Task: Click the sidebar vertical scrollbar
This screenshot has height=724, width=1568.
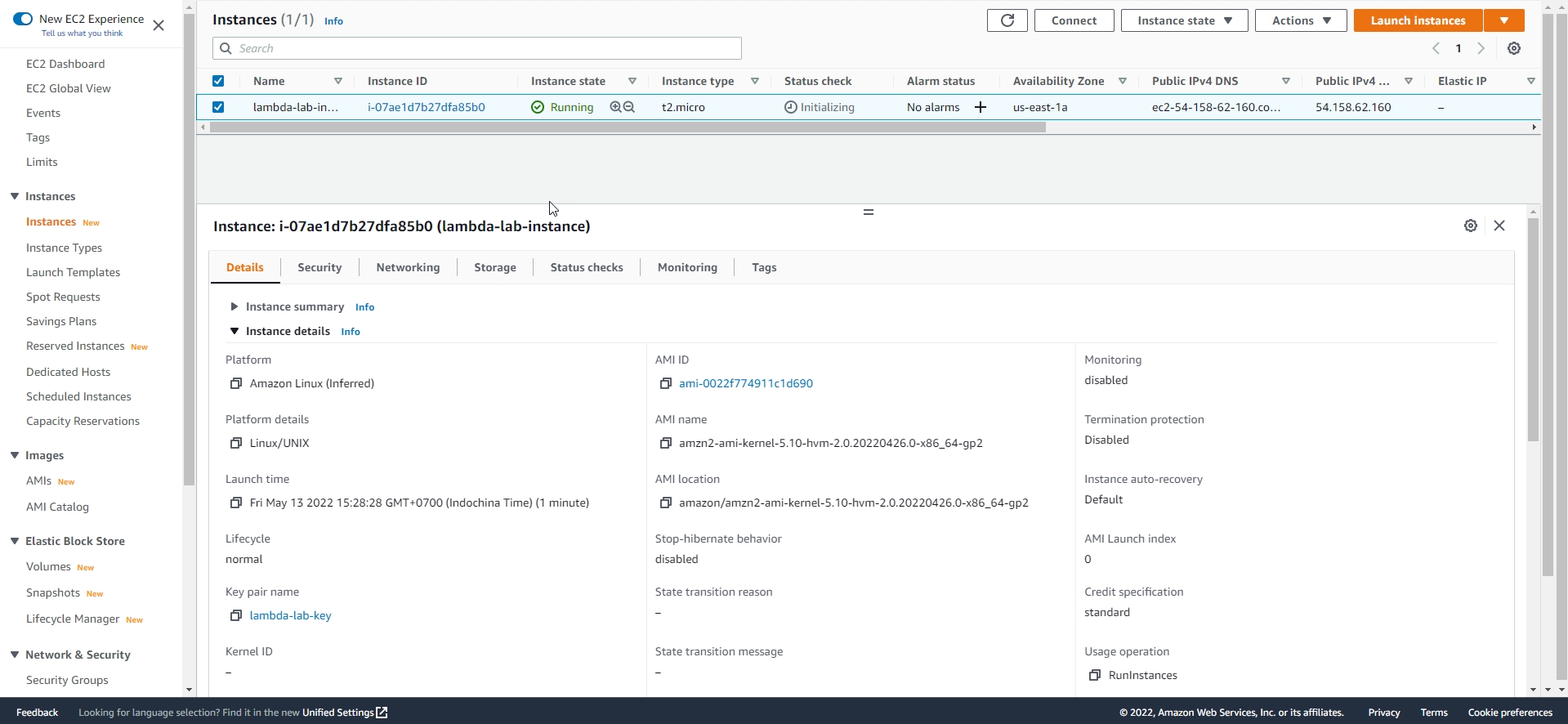Action: point(189,249)
